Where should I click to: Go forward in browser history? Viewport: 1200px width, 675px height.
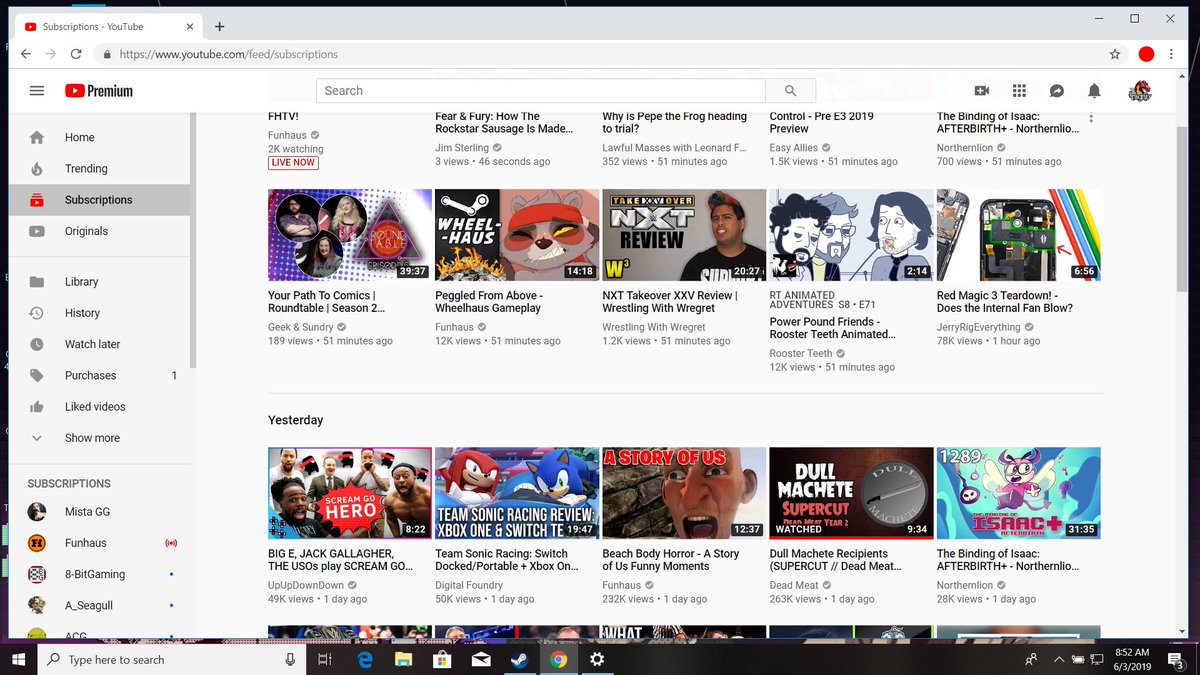(x=50, y=54)
